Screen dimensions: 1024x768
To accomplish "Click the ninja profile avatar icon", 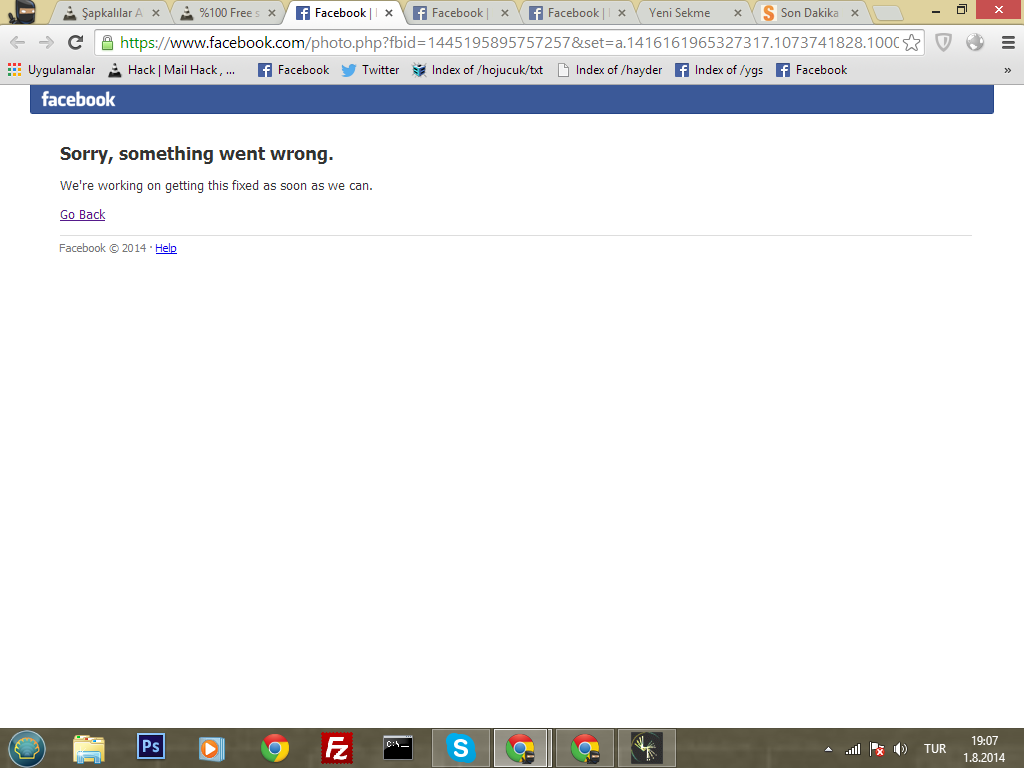I will (x=22, y=12).
